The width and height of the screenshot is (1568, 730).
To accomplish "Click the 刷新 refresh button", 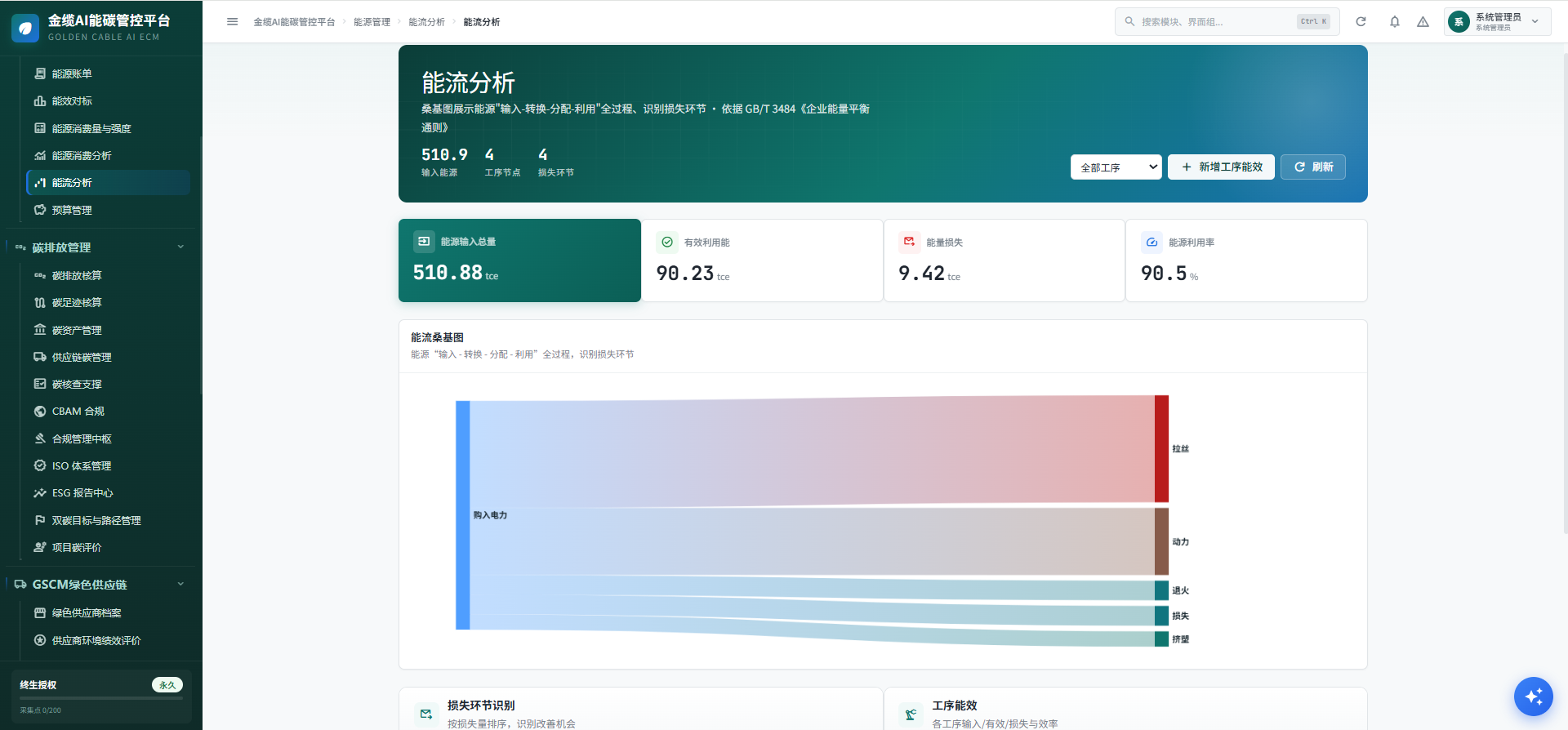I will 1313,167.
